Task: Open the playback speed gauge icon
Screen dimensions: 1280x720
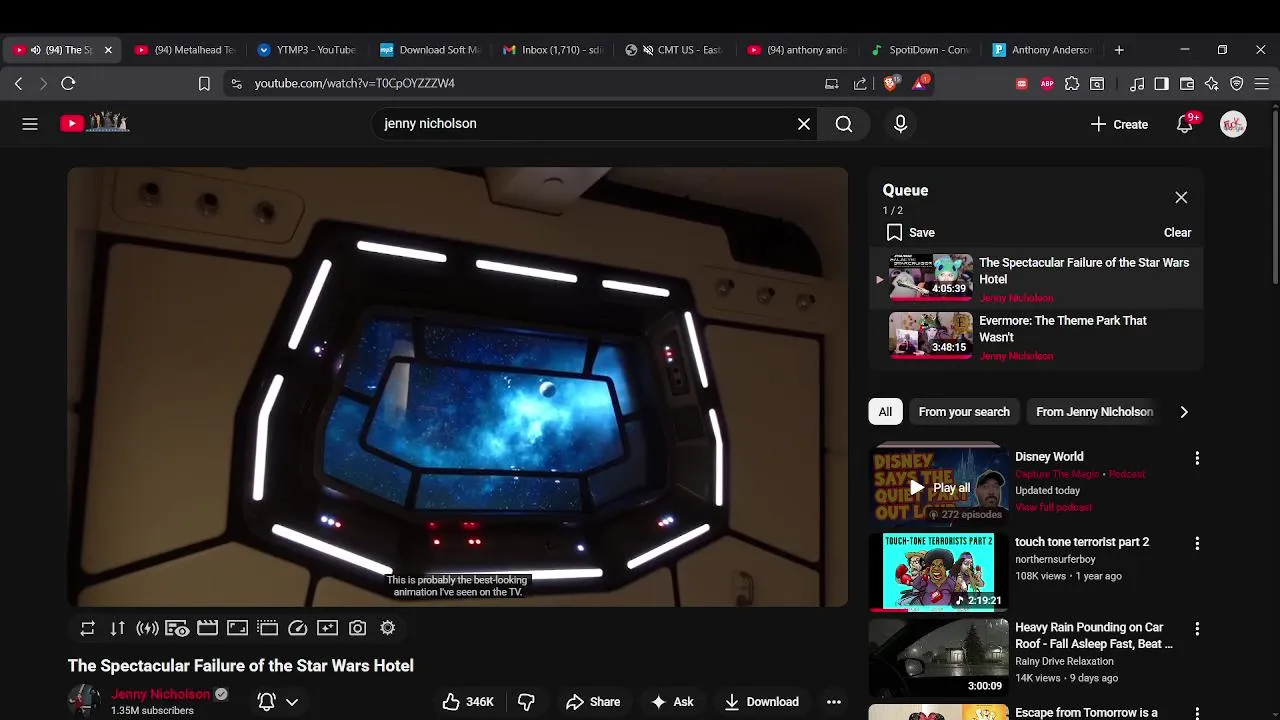Action: (297, 628)
